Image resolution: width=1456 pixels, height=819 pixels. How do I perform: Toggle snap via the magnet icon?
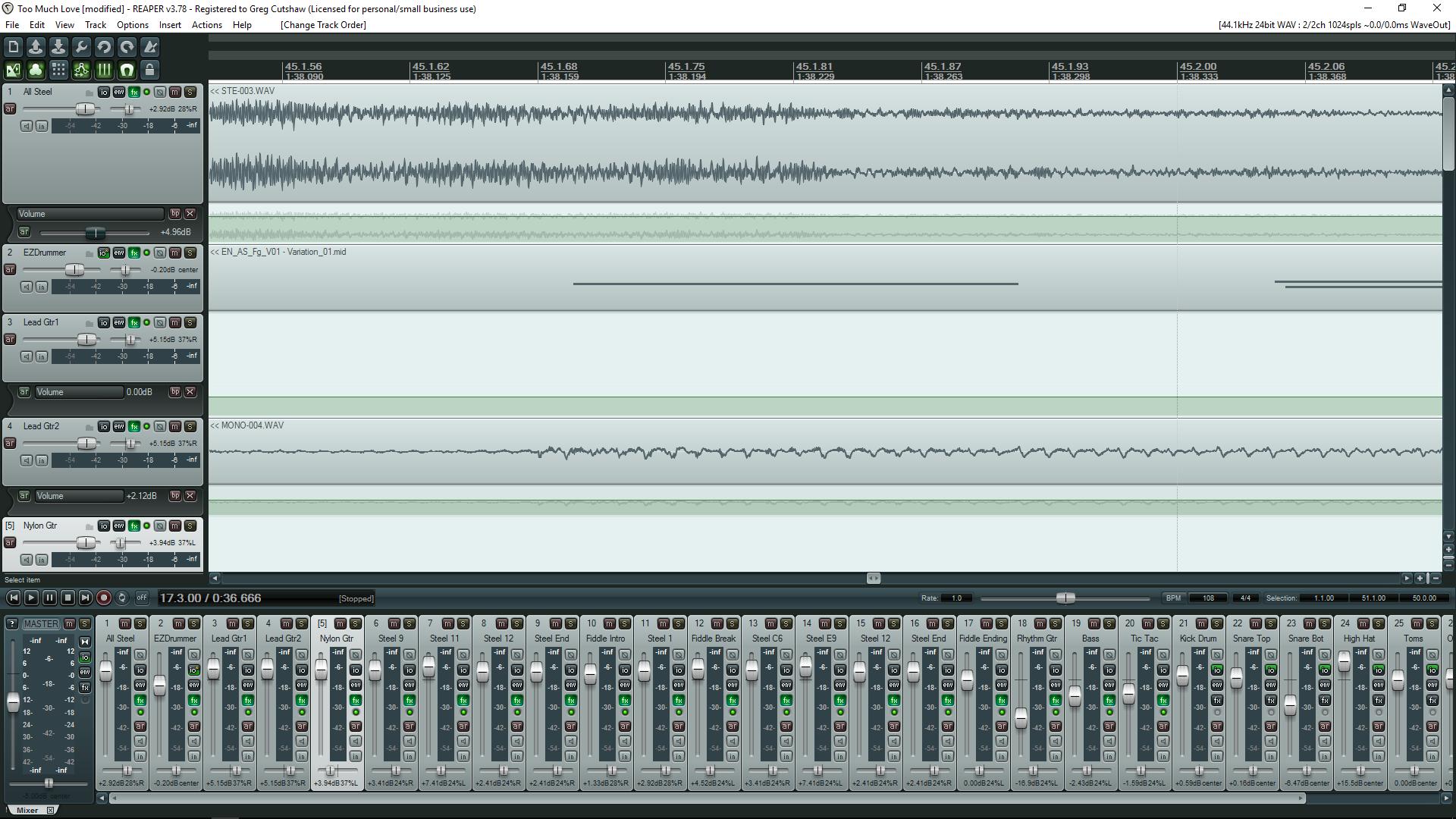click(x=127, y=71)
